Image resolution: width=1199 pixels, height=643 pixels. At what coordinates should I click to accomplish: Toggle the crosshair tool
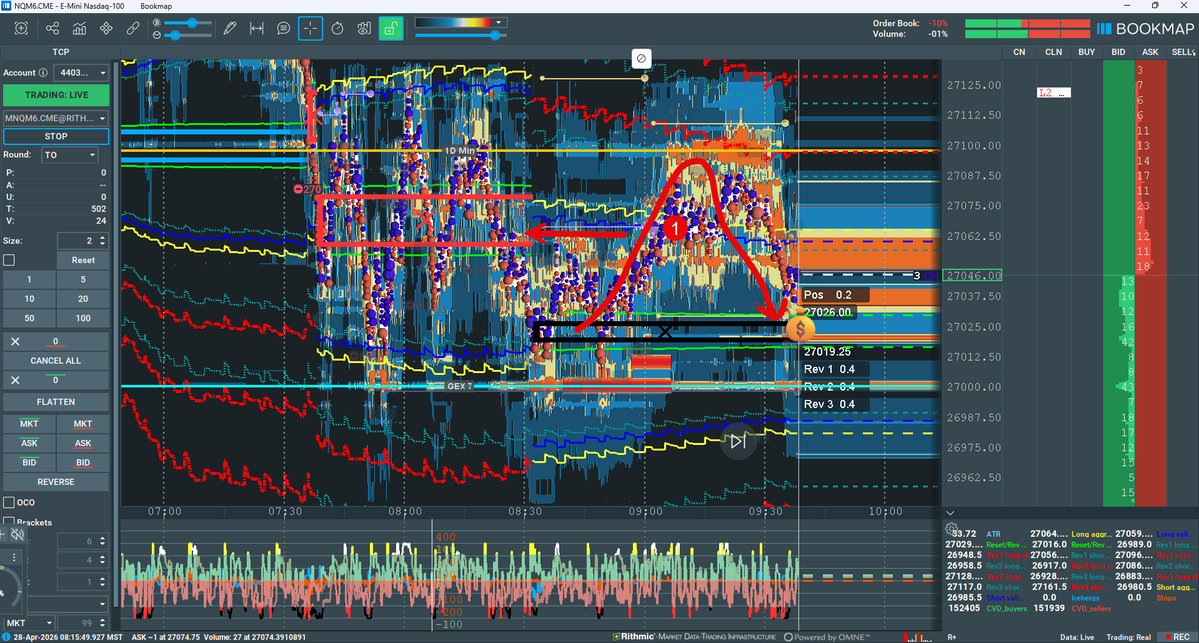[310, 29]
